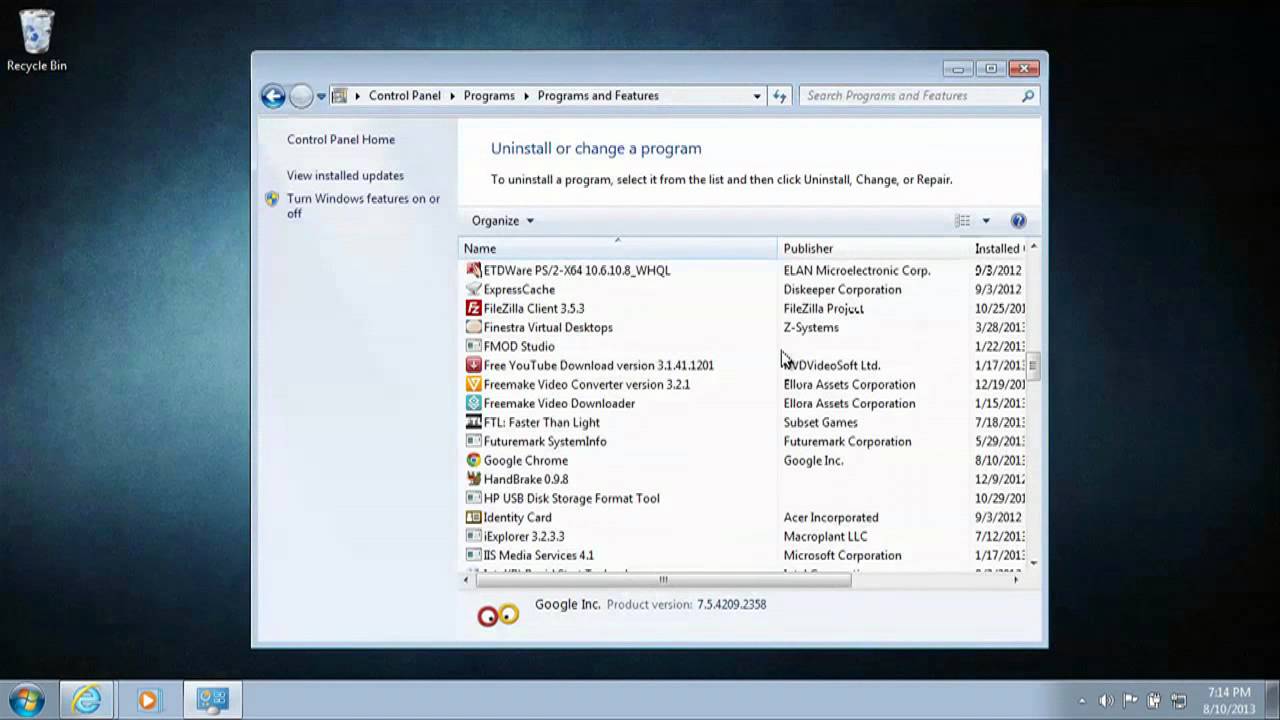The width and height of the screenshot is (1280, 720).
Task: Click the search magnifier icon
Action: pyautogui.click(x=1027, y=96)
